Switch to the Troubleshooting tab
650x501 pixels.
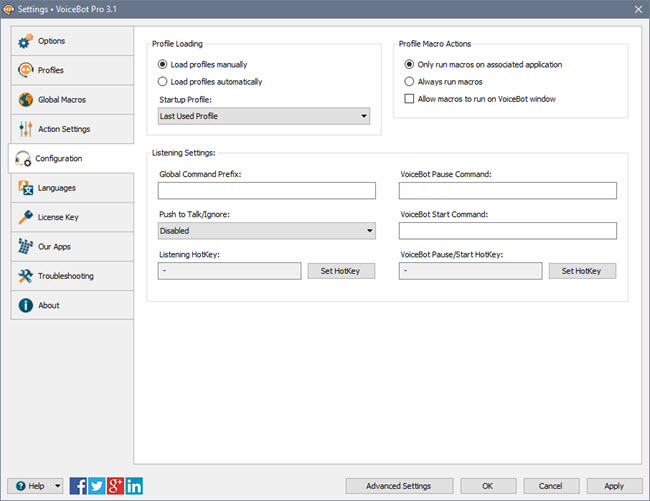[72, 276]
